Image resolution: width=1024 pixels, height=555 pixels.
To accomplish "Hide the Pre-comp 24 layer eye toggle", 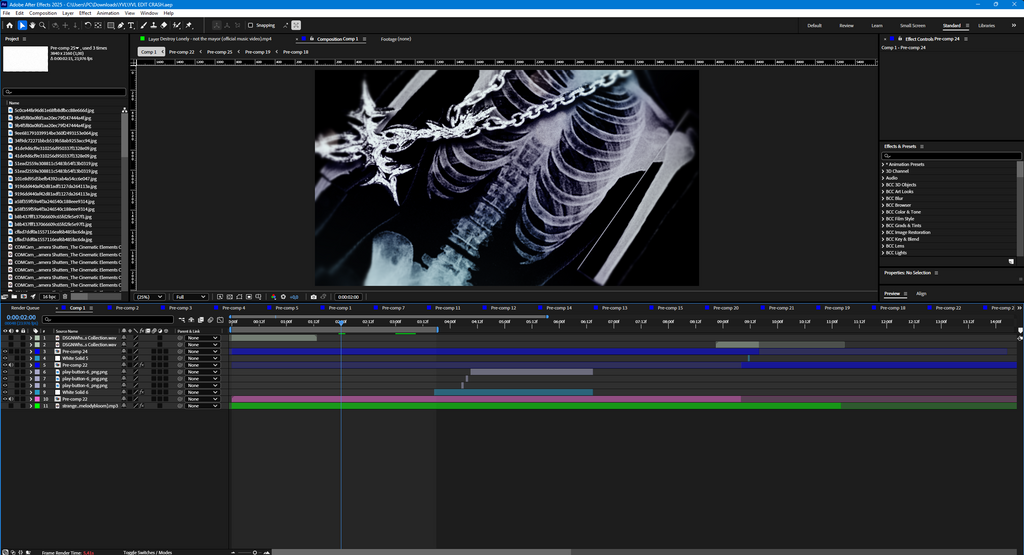I will (x=5, y=352).
